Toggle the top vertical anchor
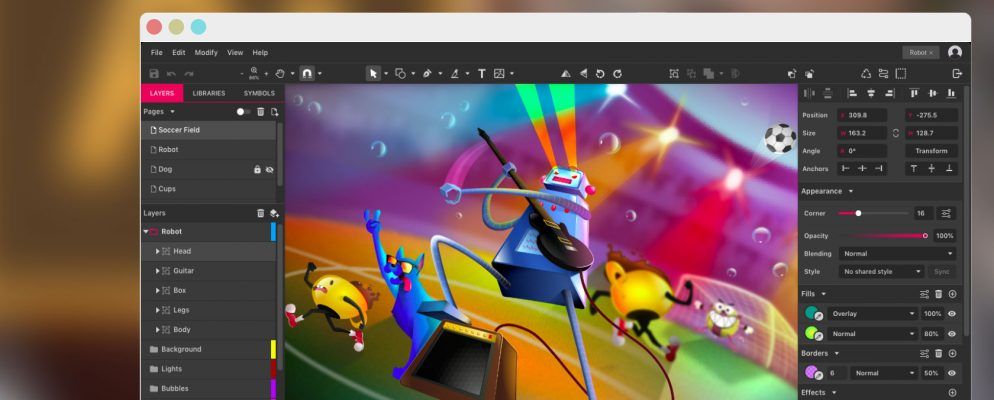 coord(913,169)
